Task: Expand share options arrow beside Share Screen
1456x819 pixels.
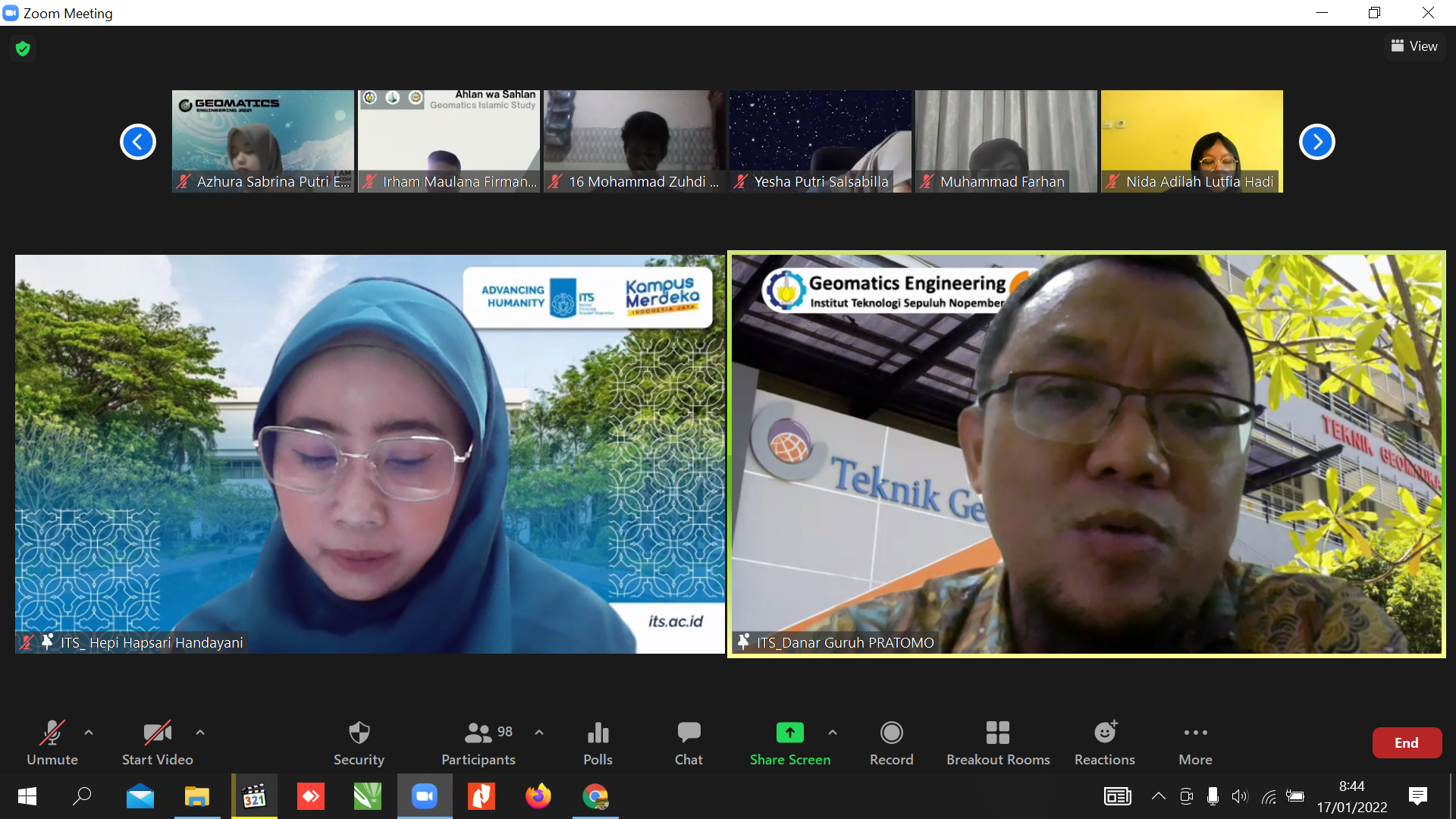Action: point(833,733)
